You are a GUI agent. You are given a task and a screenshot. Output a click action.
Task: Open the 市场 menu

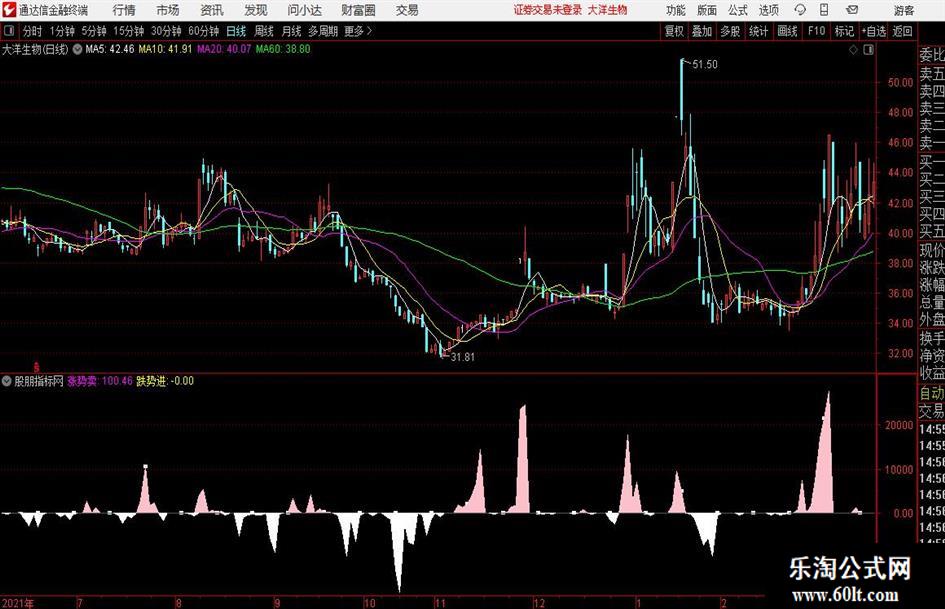168,10
